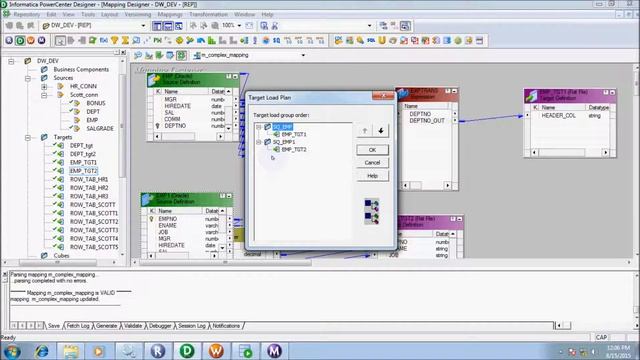Open Target Designer tool icon above workspace
The height and width of the screenshot is (360, 640).
(149, 55)
